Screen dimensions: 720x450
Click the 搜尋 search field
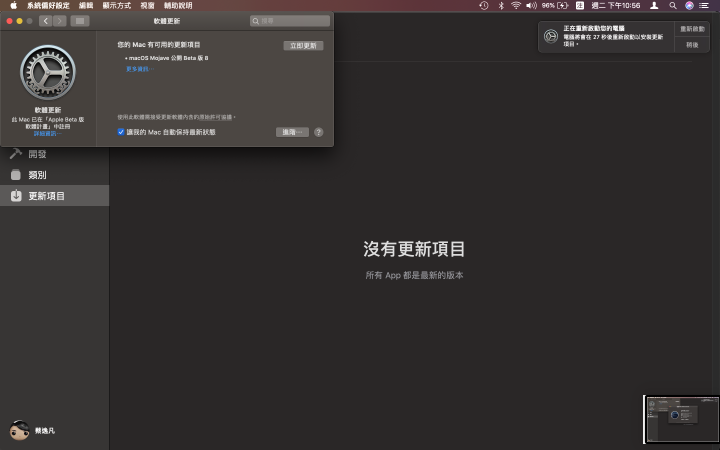pos(290,21)
